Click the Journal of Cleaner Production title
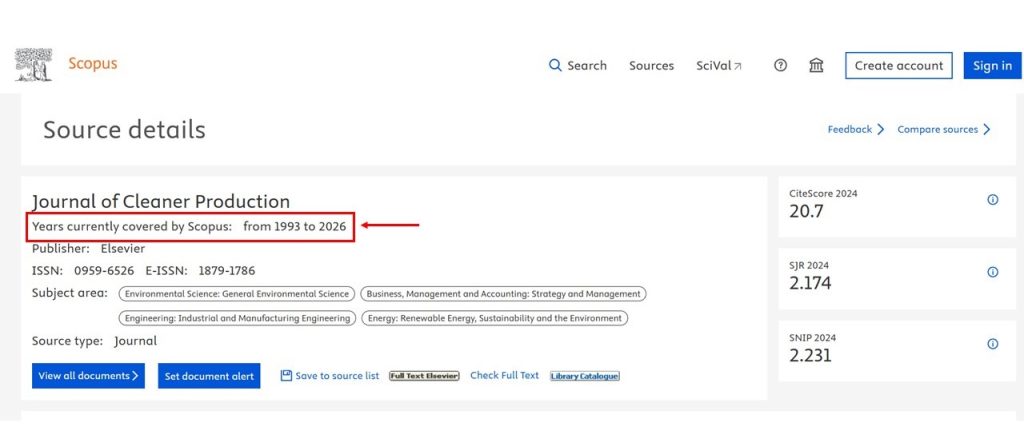 point(161,201)
